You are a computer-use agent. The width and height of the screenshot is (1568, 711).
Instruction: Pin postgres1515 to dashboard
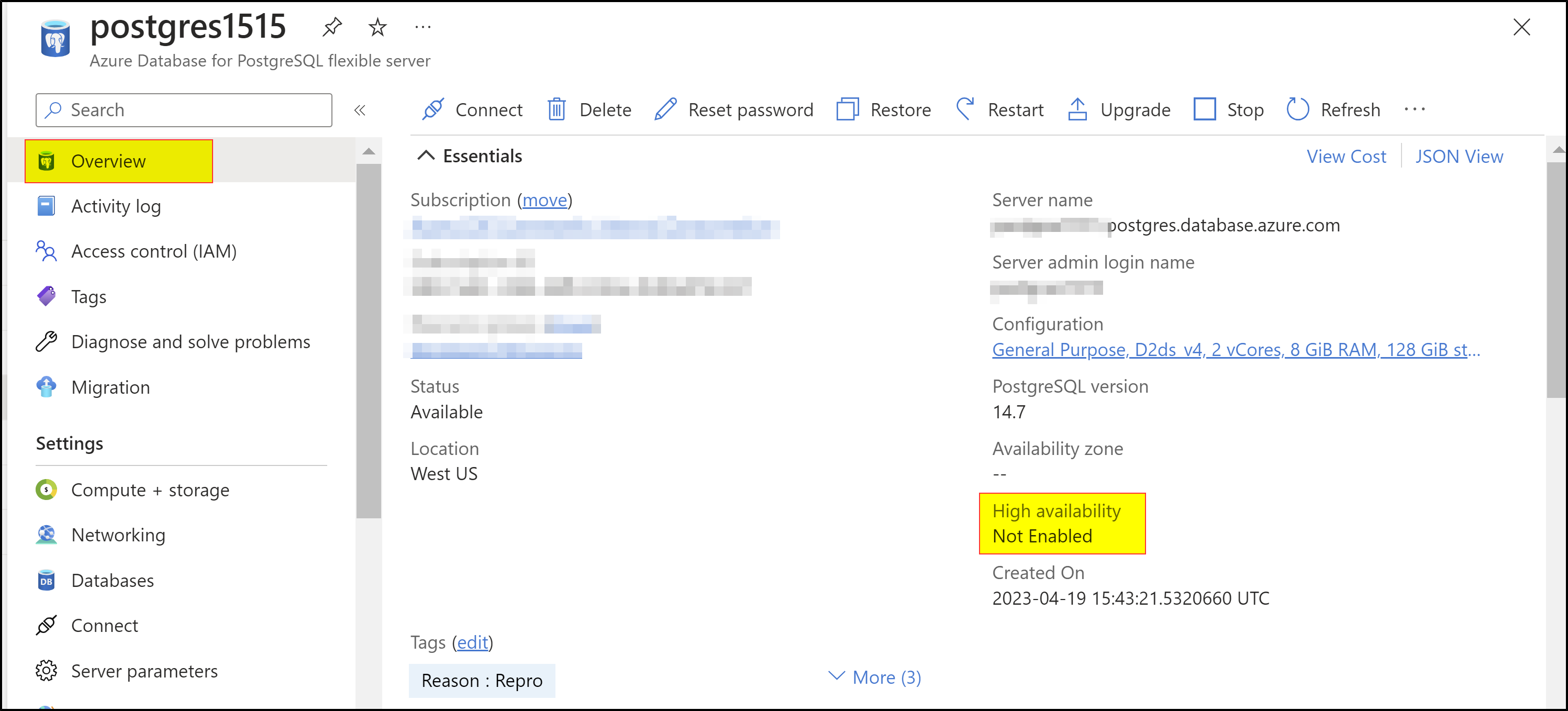(x=332, y=27)
